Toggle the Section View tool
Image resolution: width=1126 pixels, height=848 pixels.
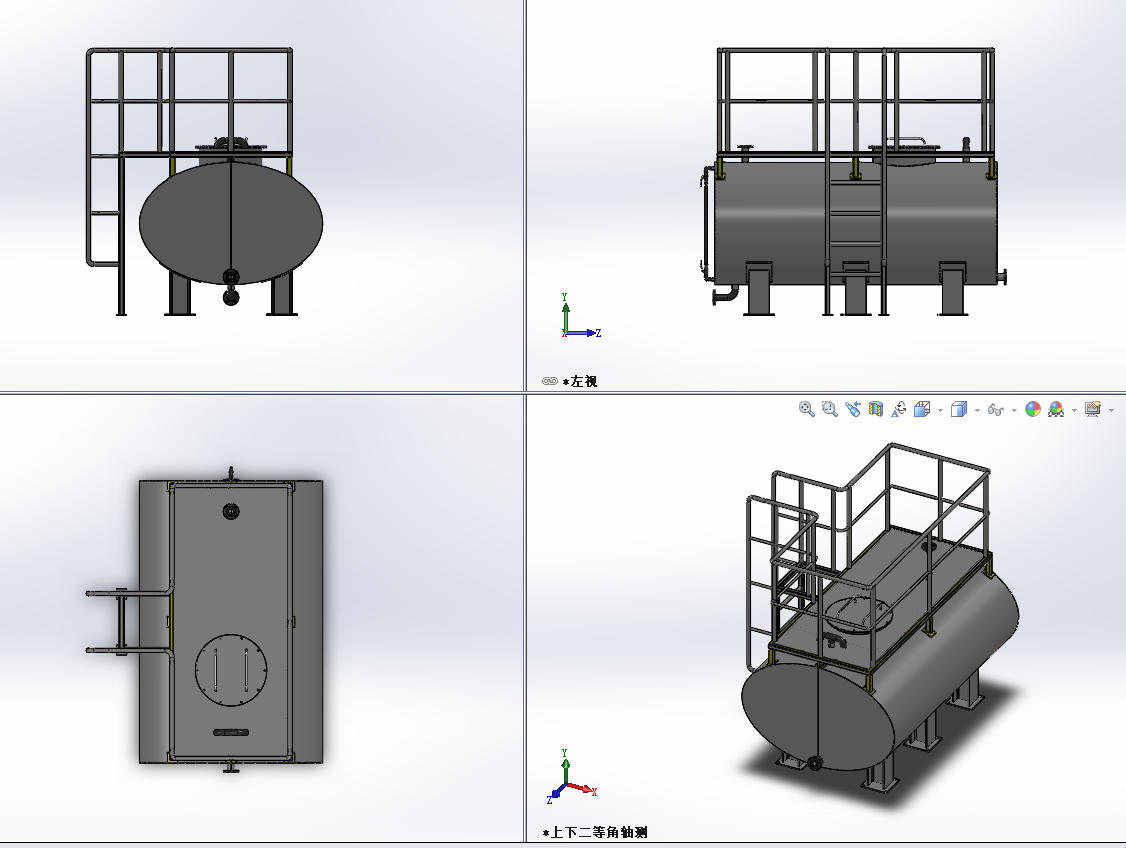pos(875,409)
